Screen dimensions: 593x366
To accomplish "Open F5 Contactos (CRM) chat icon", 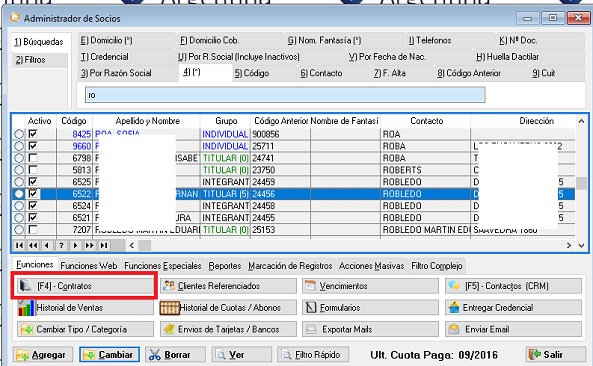I will tap(453, 286).
